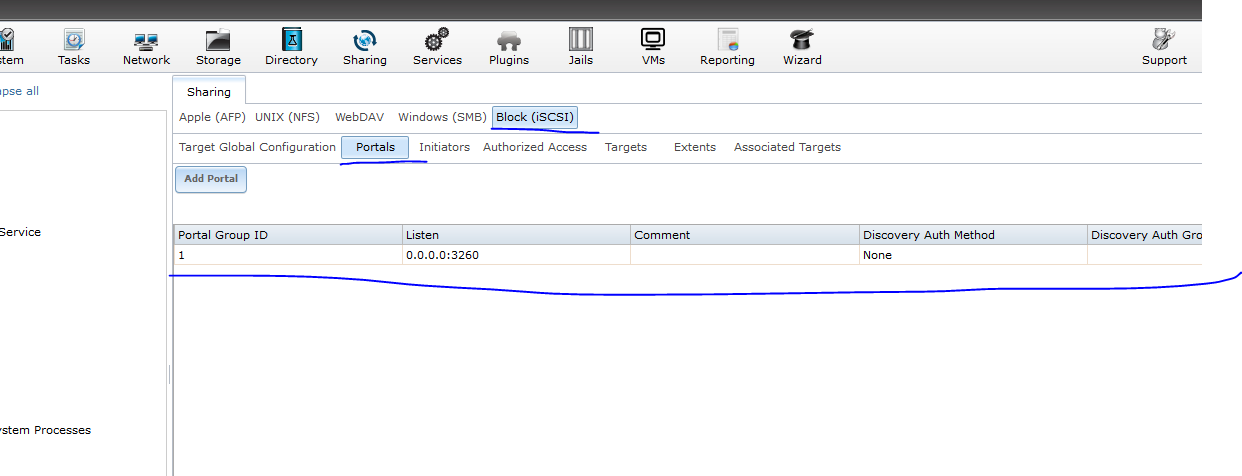Screen dimensions: 1242x476
Task: Open the Network toolbar icon
Action: tap(146, 47)
